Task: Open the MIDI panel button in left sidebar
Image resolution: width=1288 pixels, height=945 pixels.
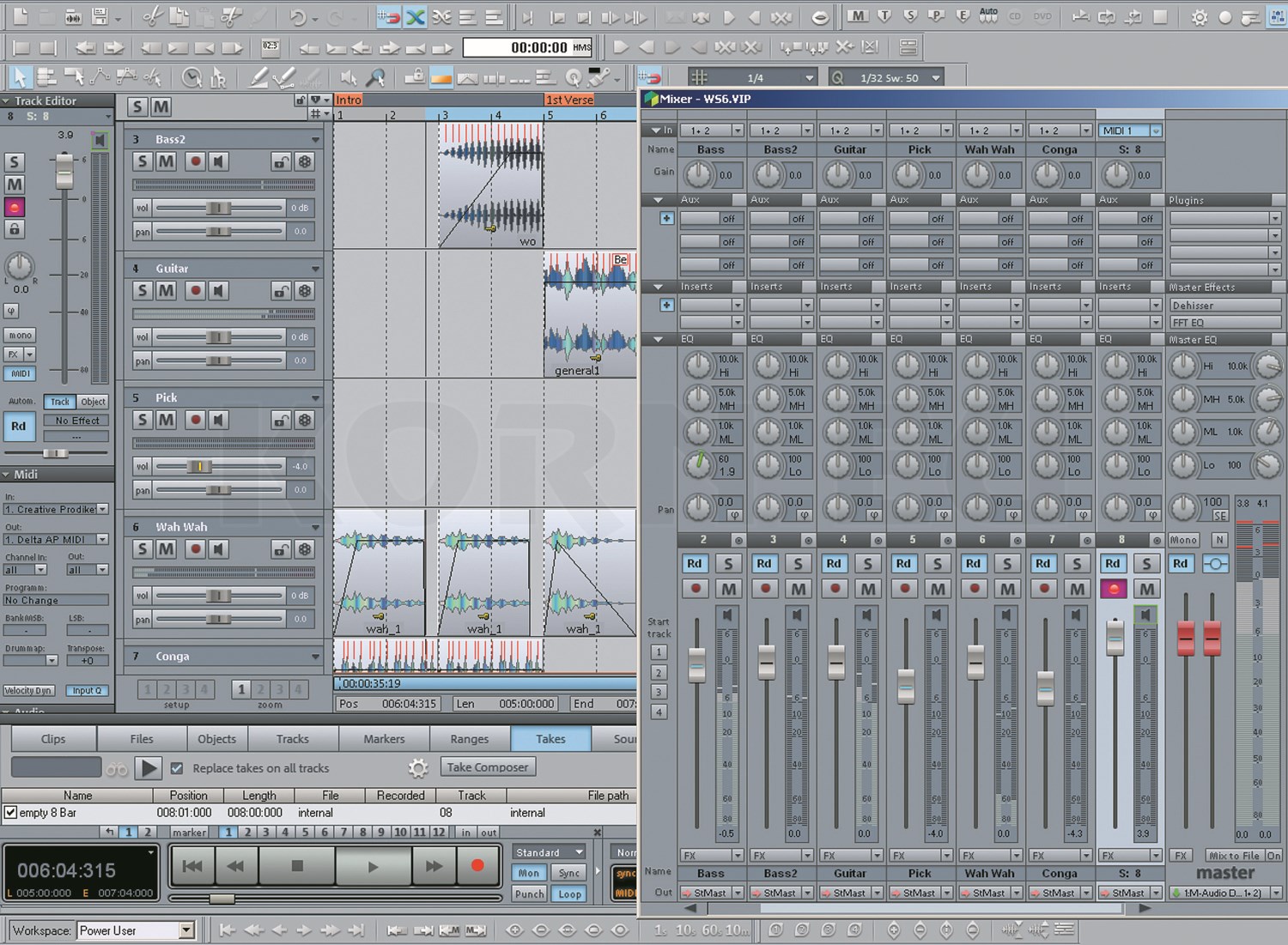Action: pyautogui.click(x=20, y=373)
